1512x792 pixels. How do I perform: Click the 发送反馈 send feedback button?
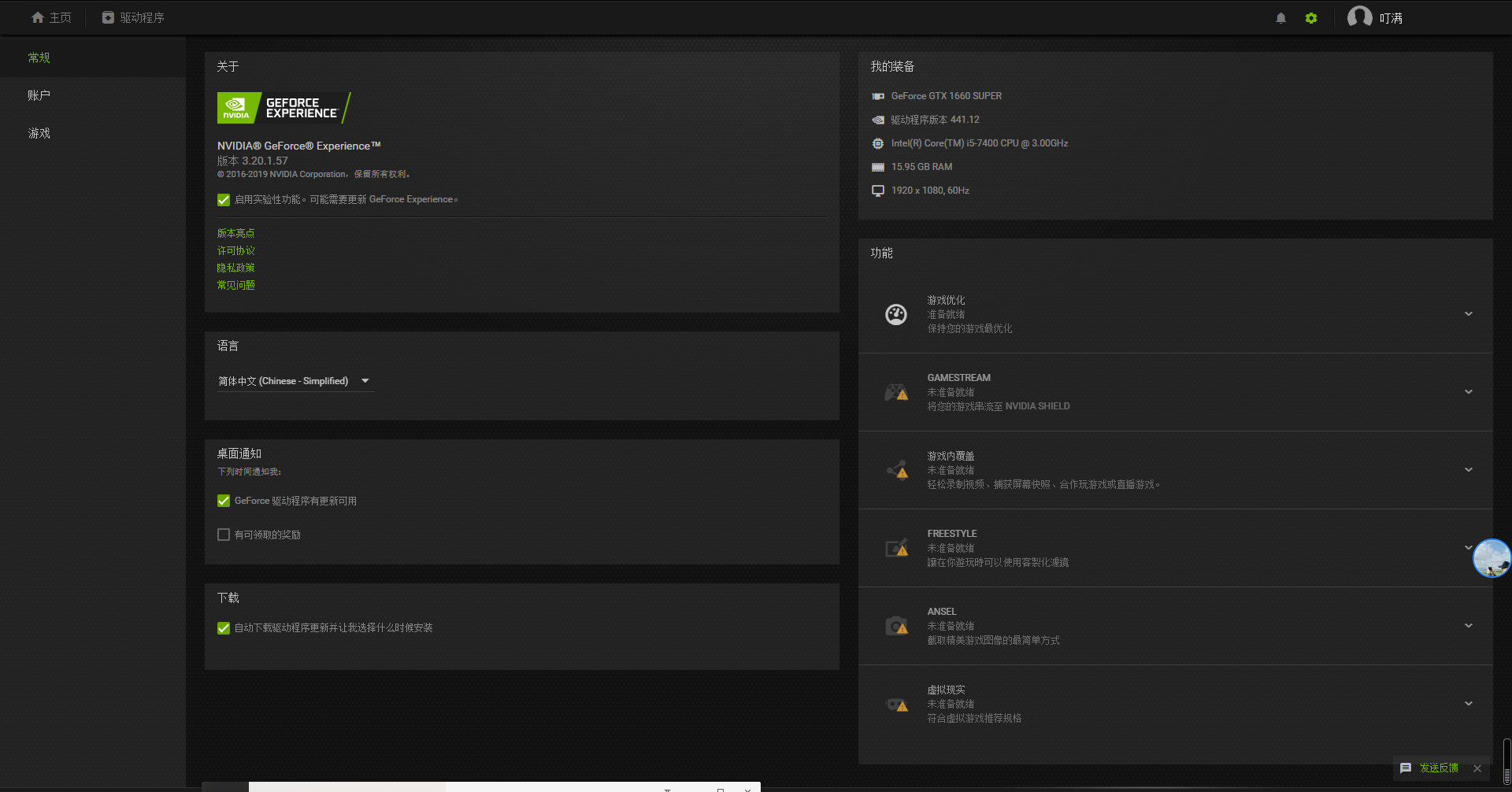1439,768
